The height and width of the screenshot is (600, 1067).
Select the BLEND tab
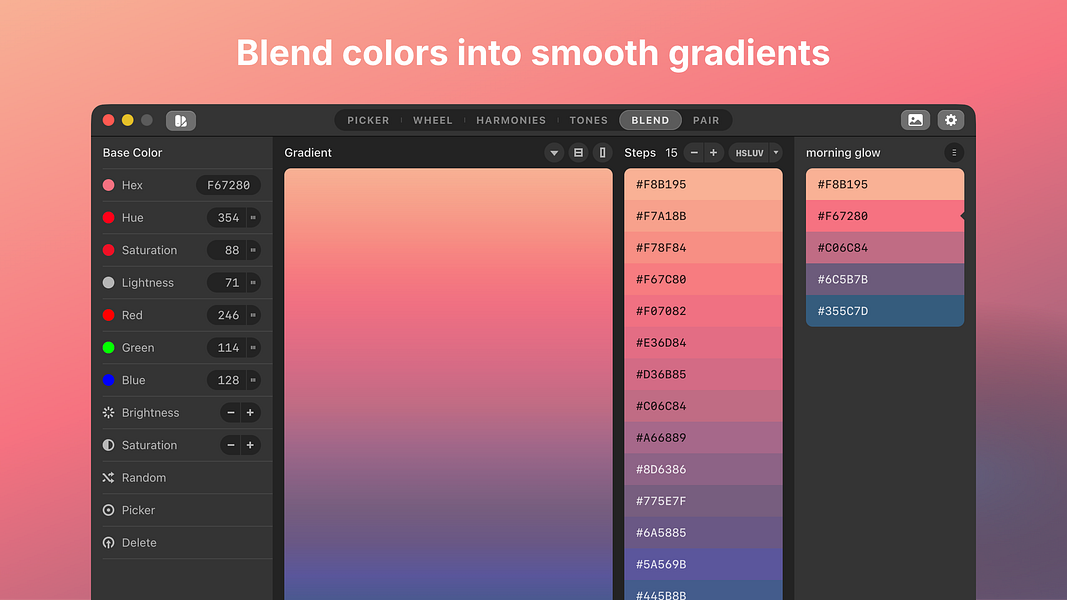[651, 120]
